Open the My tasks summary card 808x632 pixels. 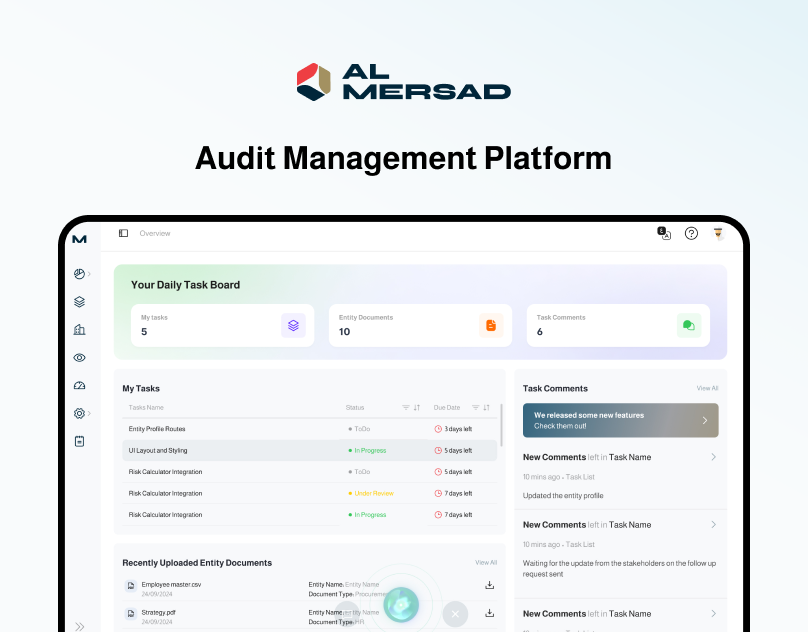223,325
